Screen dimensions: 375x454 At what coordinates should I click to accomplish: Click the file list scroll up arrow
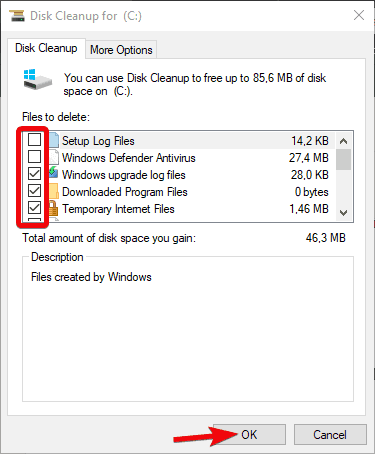click(343, 141)
